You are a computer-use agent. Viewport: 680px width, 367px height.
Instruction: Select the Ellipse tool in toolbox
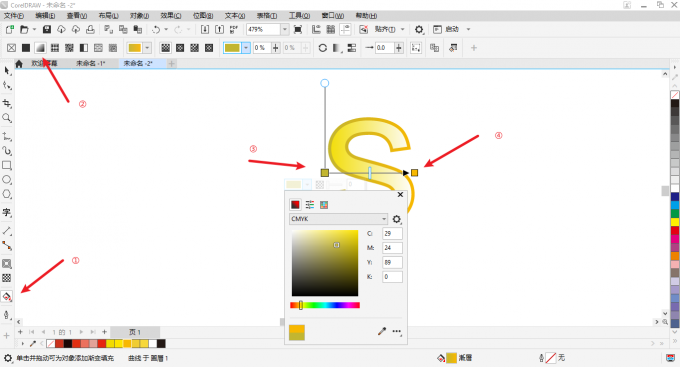pyautogui.click(x=7, y=180)
